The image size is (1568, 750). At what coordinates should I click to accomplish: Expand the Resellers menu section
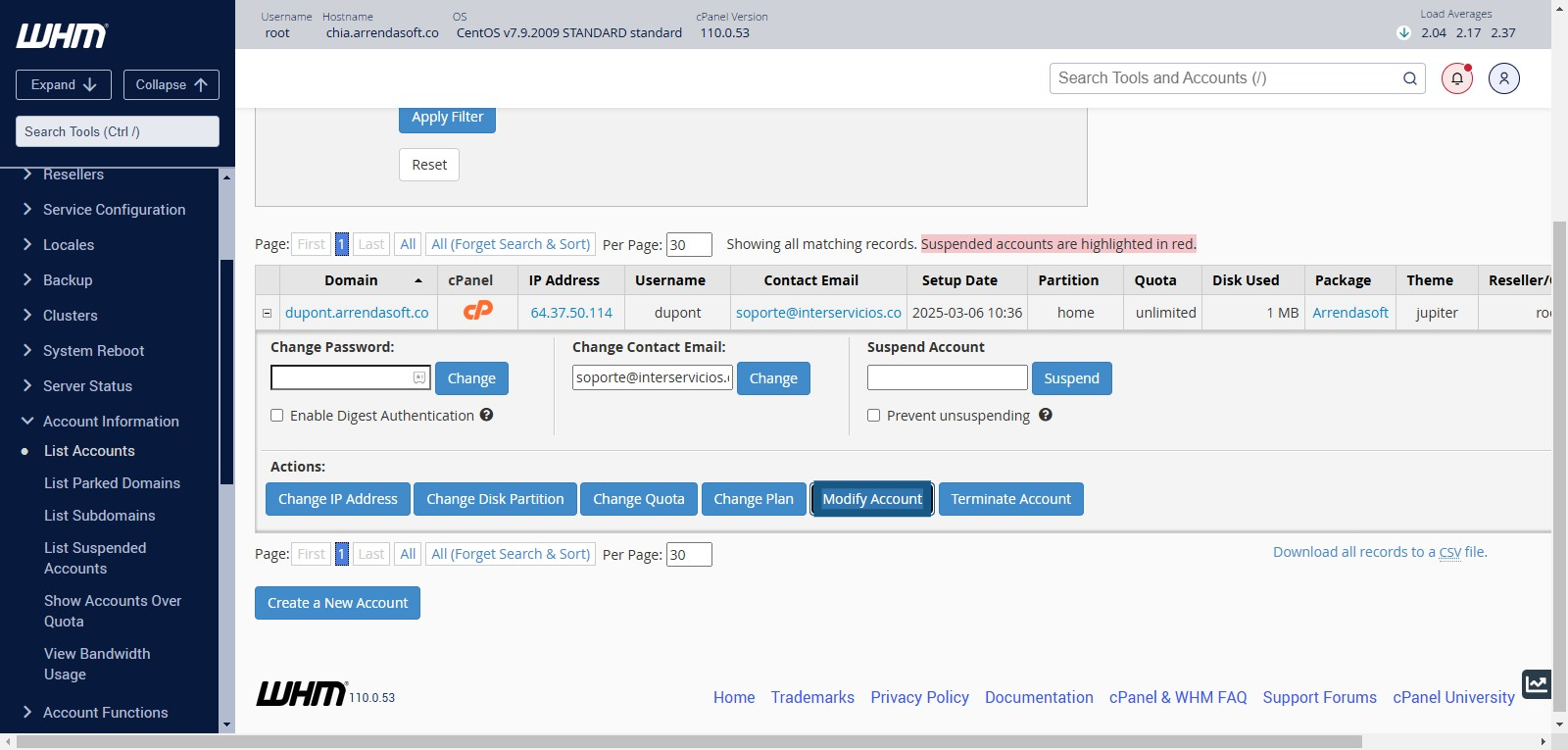click(73, 175)
